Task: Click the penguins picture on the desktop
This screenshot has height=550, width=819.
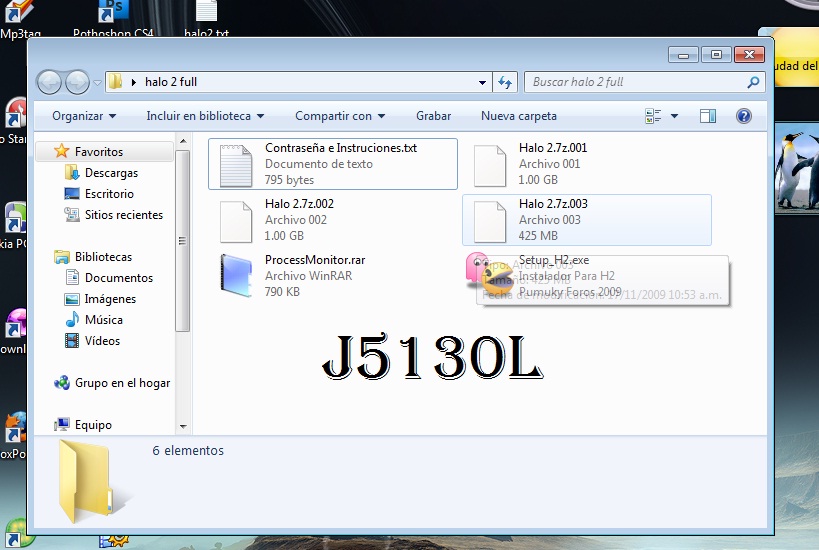Action: click(x=797, y=169)
